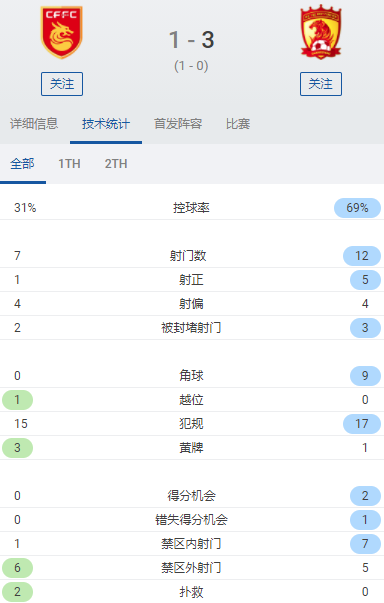Image resolution: width=384 pixels, height=603 pixels.
Task: Click the 1 - 3 final score
Action: [191, 40]
